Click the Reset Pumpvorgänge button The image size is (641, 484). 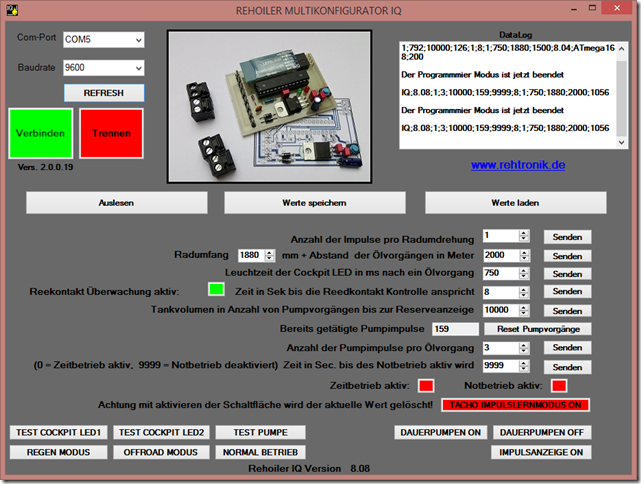point(538,329)
